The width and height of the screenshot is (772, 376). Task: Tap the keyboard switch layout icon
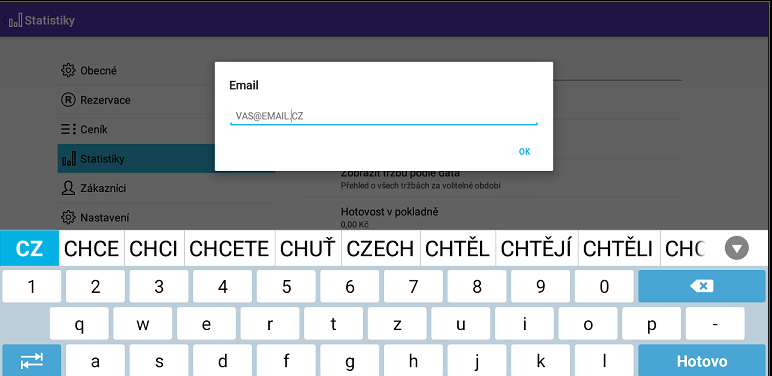(x=32, y=361)
